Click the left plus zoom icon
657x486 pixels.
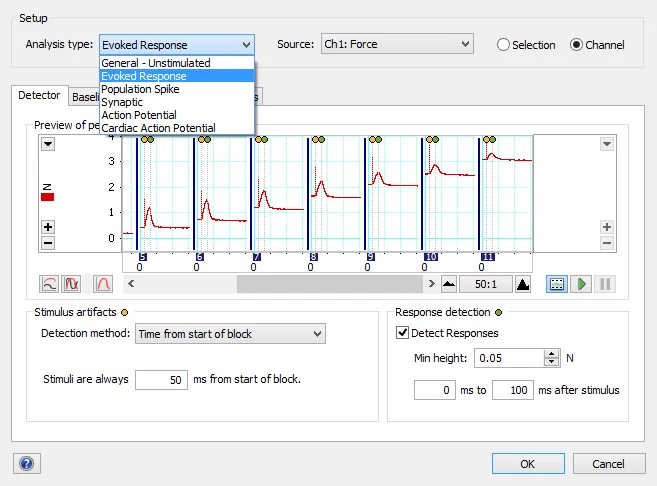pos(48,227)
